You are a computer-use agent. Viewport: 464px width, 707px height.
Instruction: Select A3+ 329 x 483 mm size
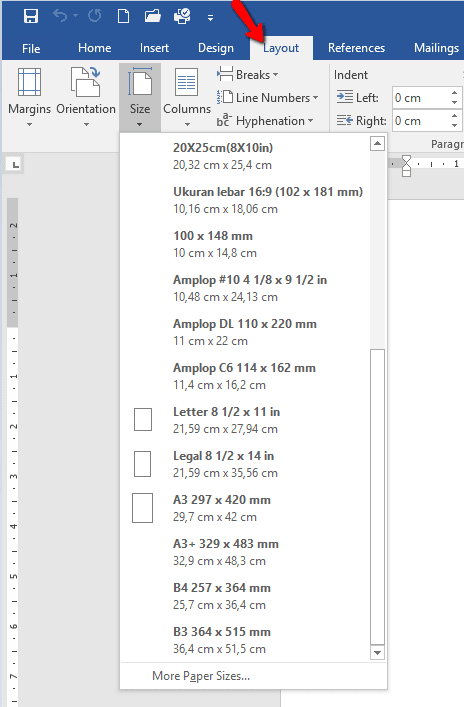(x=245, y=552)
